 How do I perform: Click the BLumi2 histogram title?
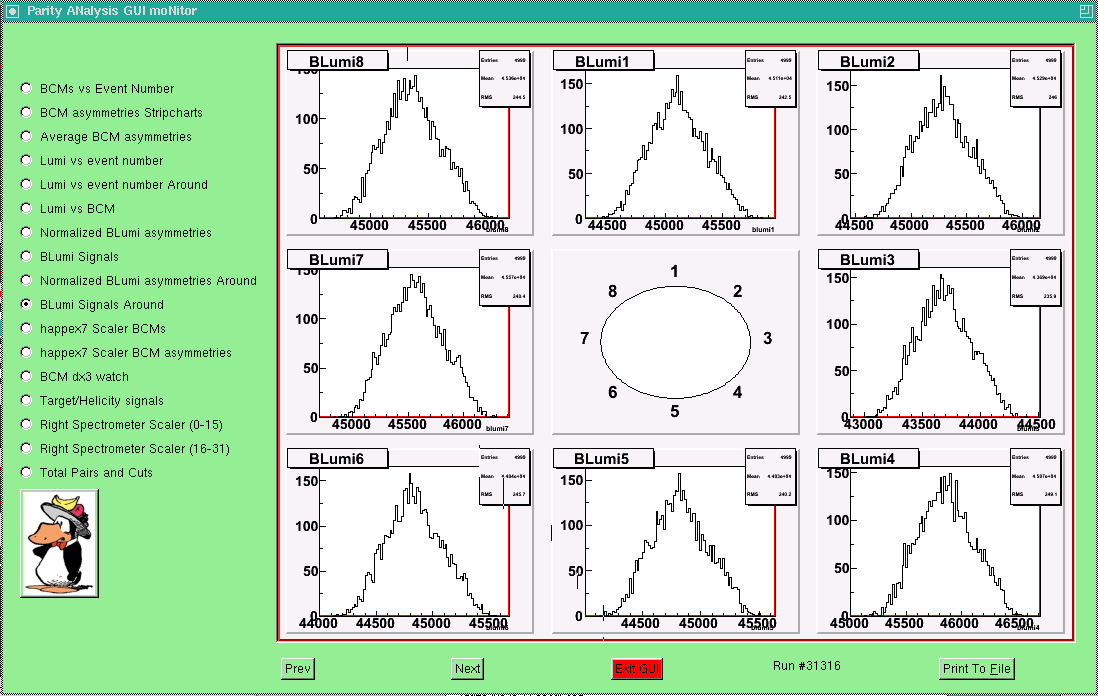(868, 61)
